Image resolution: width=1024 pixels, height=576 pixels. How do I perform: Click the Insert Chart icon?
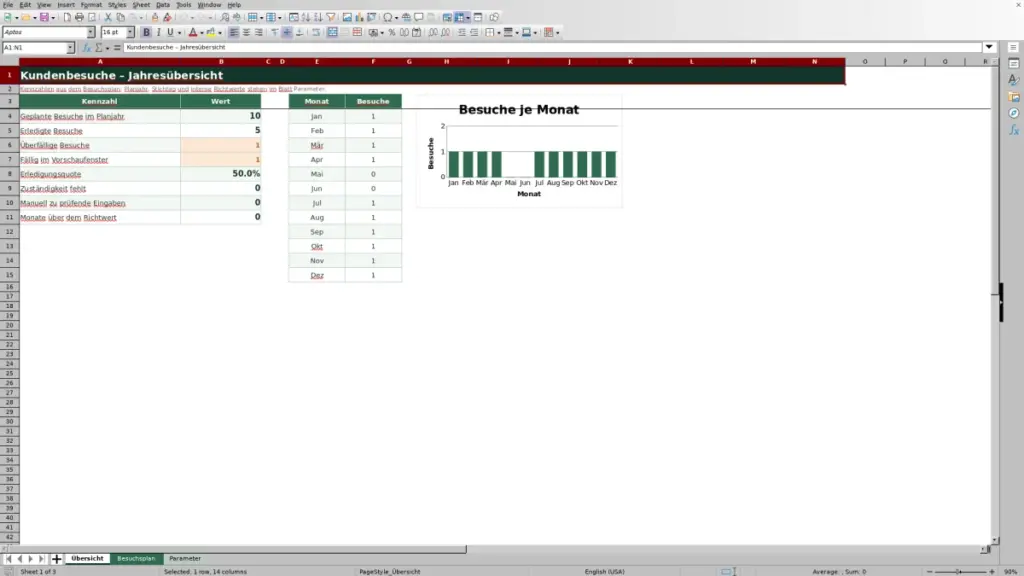pos(359,17)
